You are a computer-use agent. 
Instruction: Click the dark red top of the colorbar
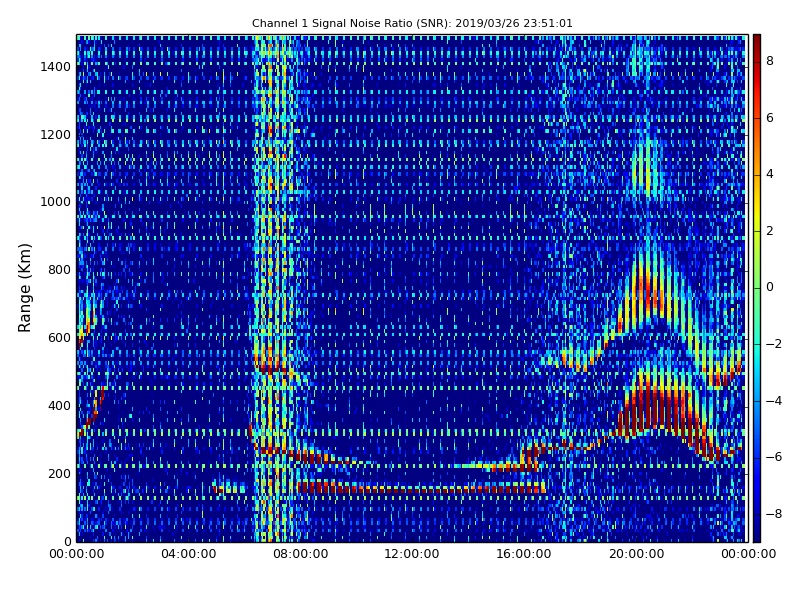point(757,41)
